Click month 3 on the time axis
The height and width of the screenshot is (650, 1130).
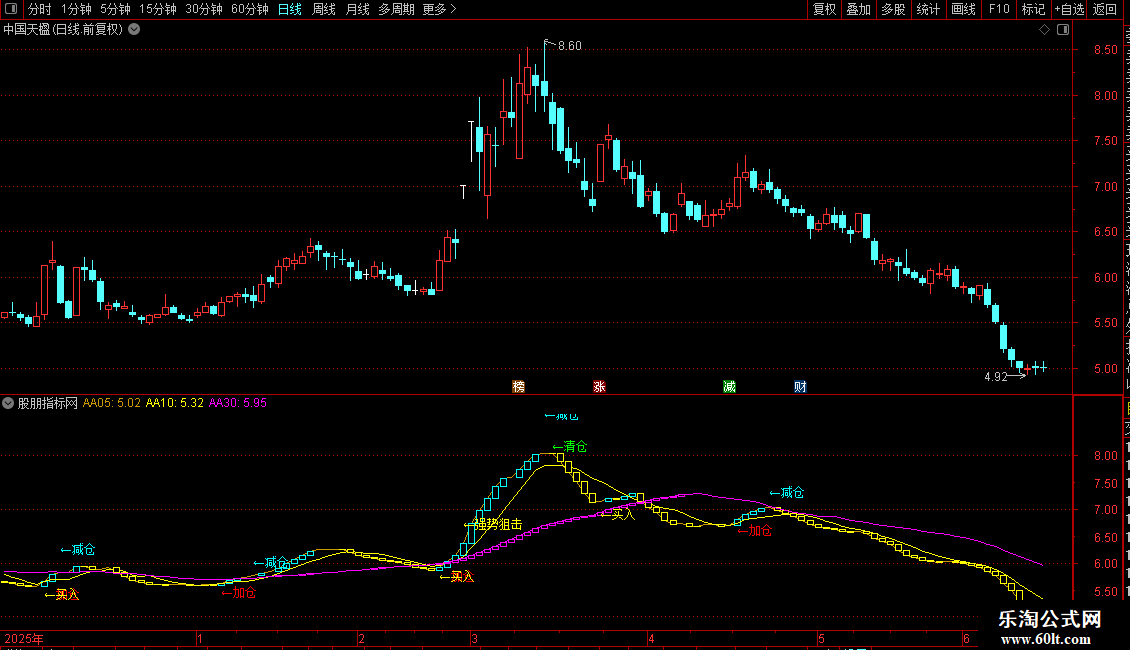click(x=474, y=638)
